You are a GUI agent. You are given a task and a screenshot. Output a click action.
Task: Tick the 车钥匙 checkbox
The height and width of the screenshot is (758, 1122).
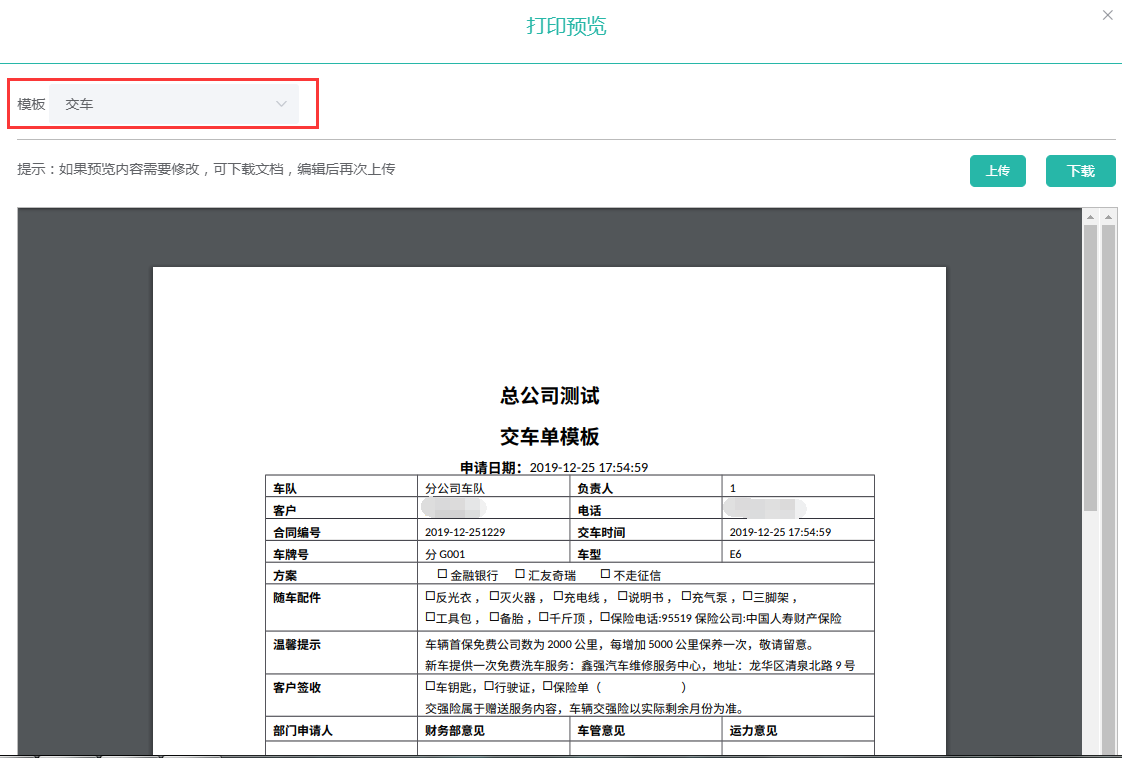point(430,687)
